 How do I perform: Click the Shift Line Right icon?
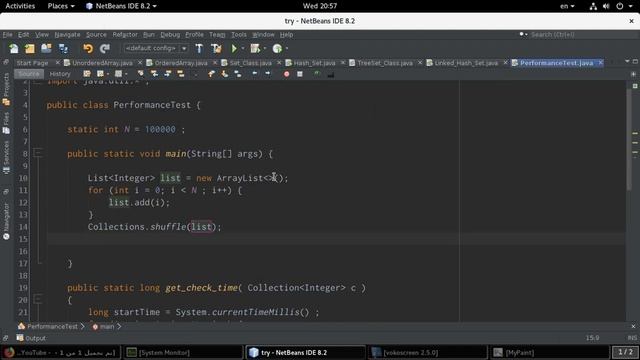click(268, 74)
